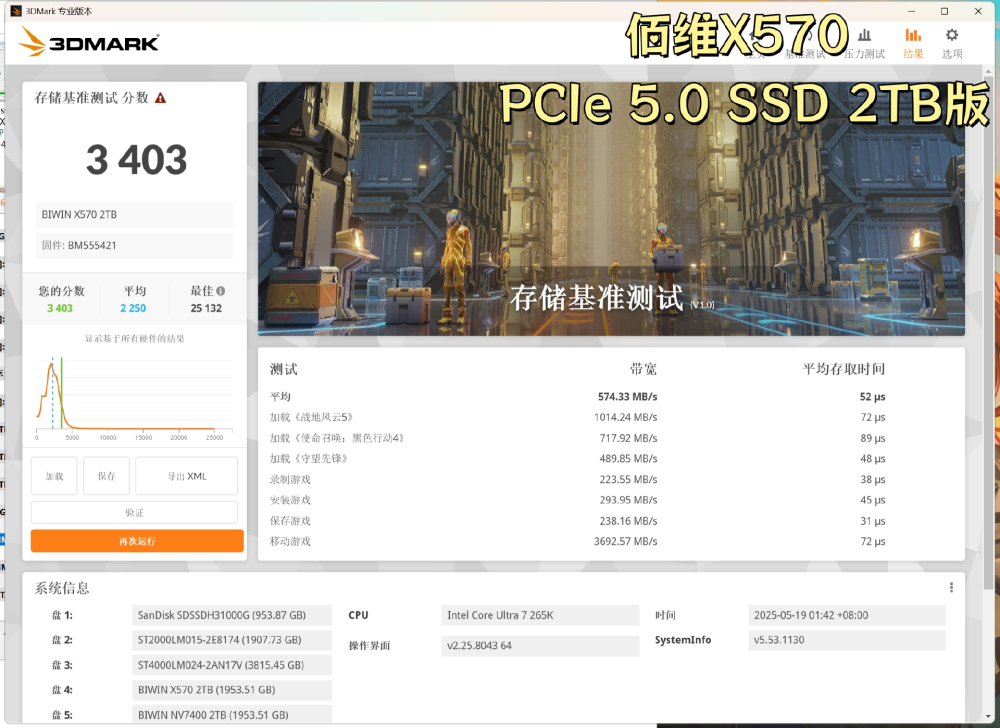
Task: Click the 574.33 MB/s average bandwidth
Action: [x=628, y=397]
